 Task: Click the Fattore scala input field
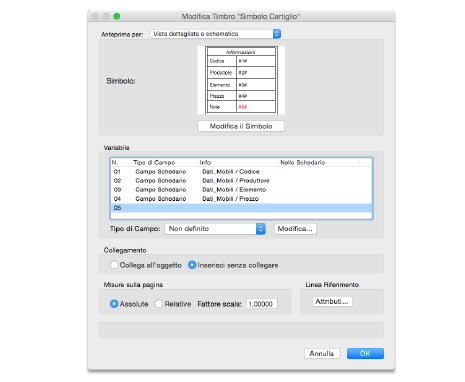262,304
